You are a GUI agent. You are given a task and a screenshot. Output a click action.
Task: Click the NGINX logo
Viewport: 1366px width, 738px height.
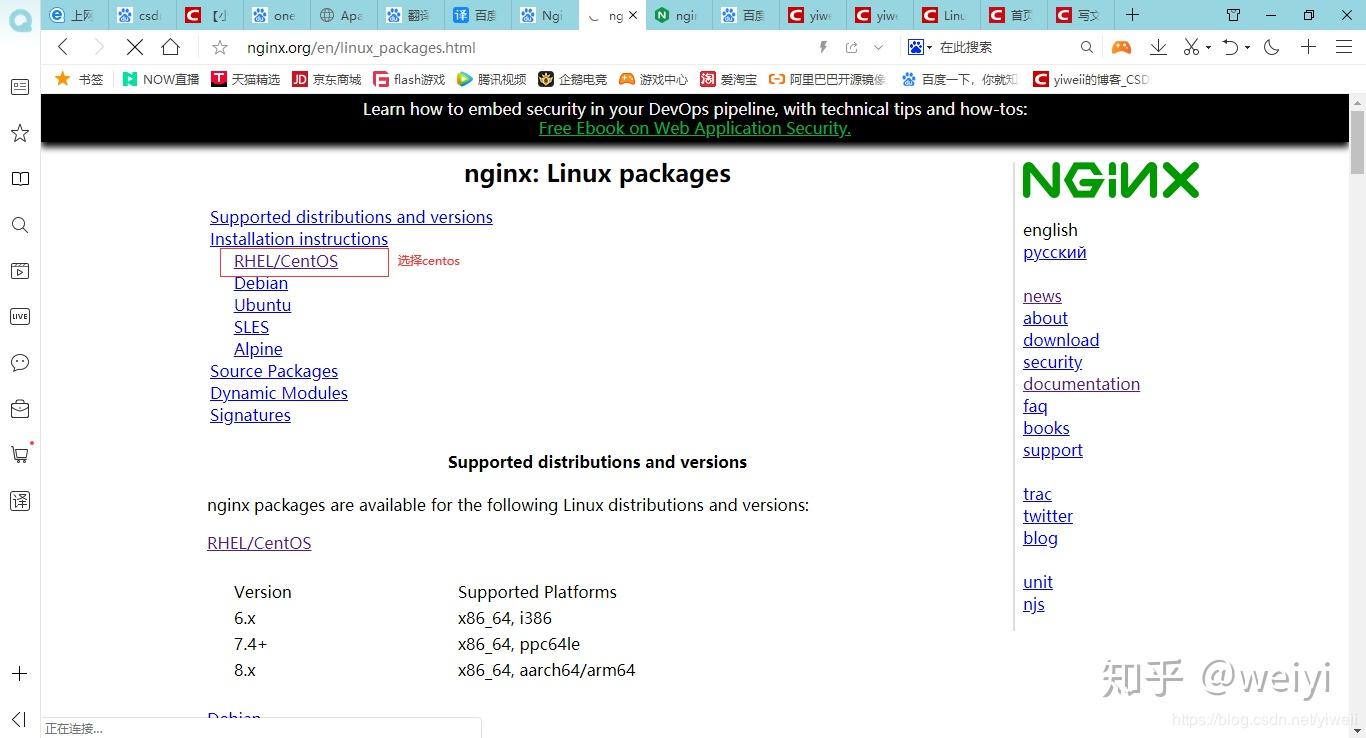tap(1110, 181)
